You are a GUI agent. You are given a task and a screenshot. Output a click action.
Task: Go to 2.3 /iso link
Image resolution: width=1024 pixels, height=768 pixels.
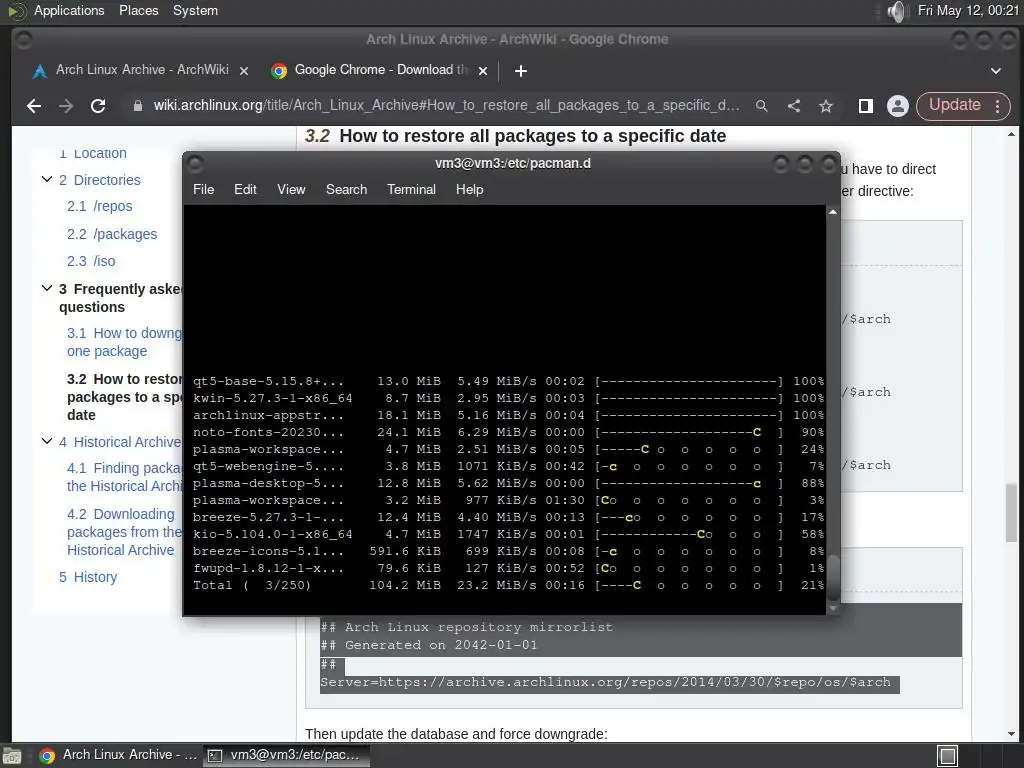91,261
